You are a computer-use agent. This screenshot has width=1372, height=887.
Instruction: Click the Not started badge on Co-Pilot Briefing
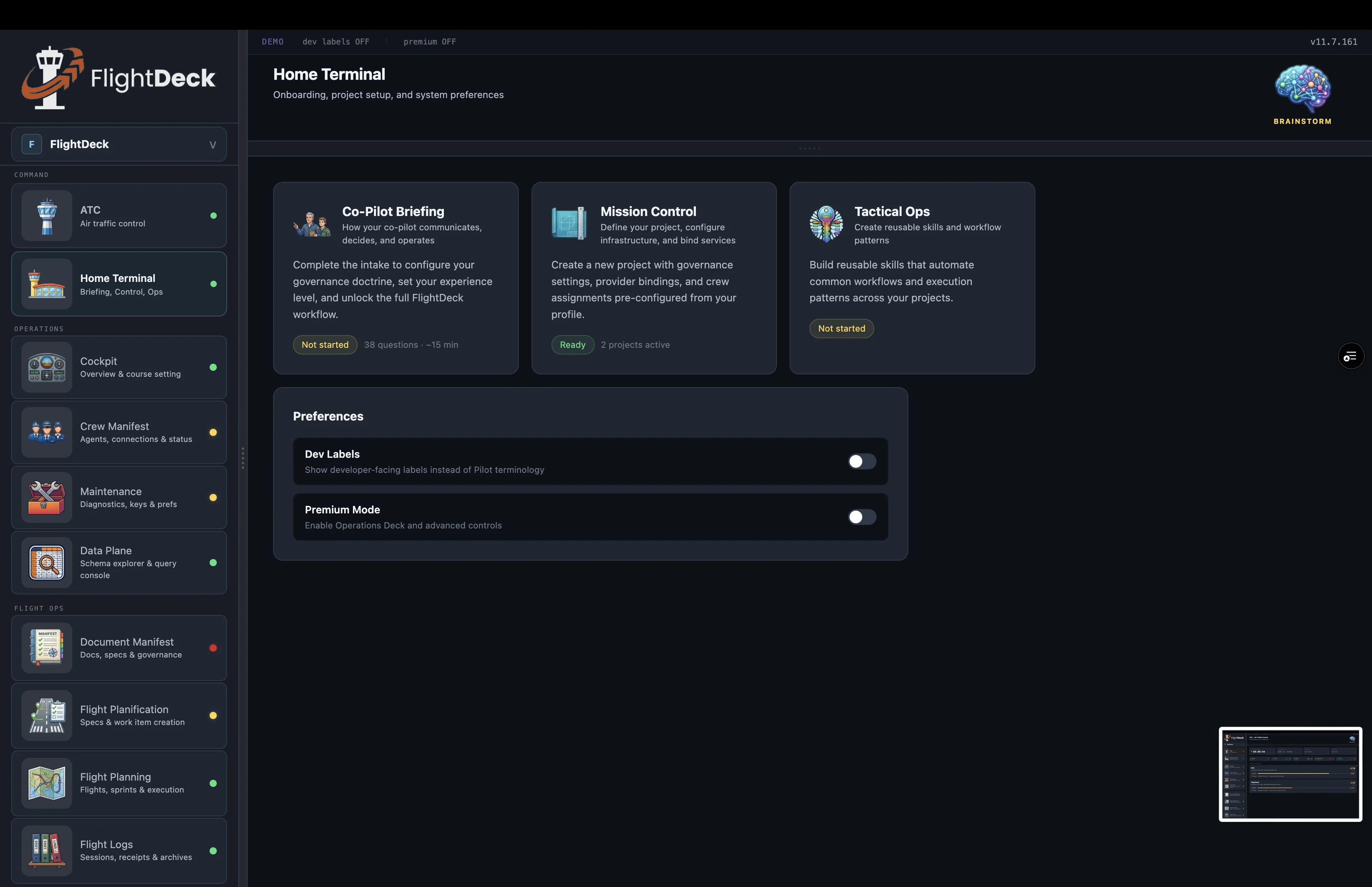tap(325, 344)
